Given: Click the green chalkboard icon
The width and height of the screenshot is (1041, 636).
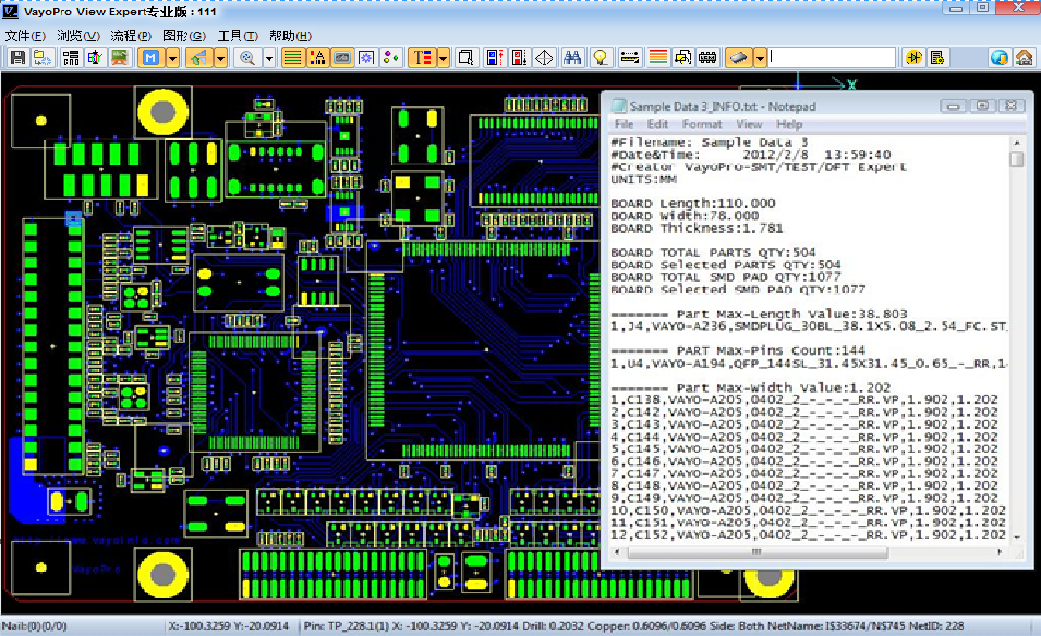Looking at the screenshot, I should [x=120, y=58].
